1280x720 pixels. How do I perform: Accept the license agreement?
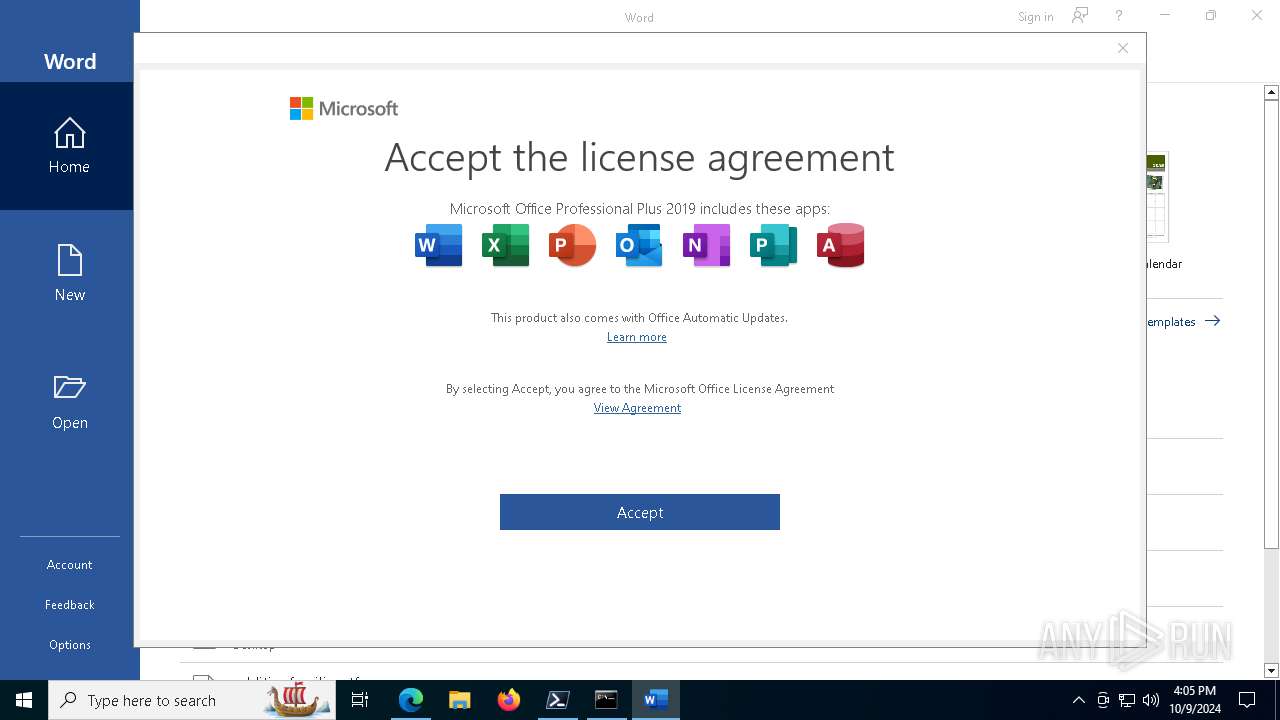[x=640, y=512]
